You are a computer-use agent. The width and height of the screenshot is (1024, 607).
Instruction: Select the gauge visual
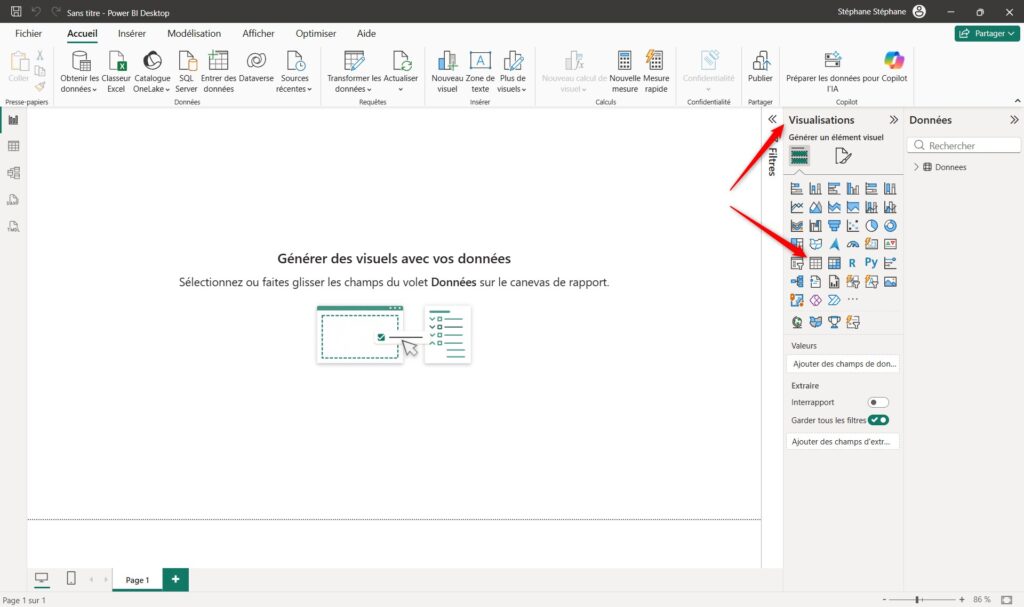pyautogui.click(x=853, y=244)
